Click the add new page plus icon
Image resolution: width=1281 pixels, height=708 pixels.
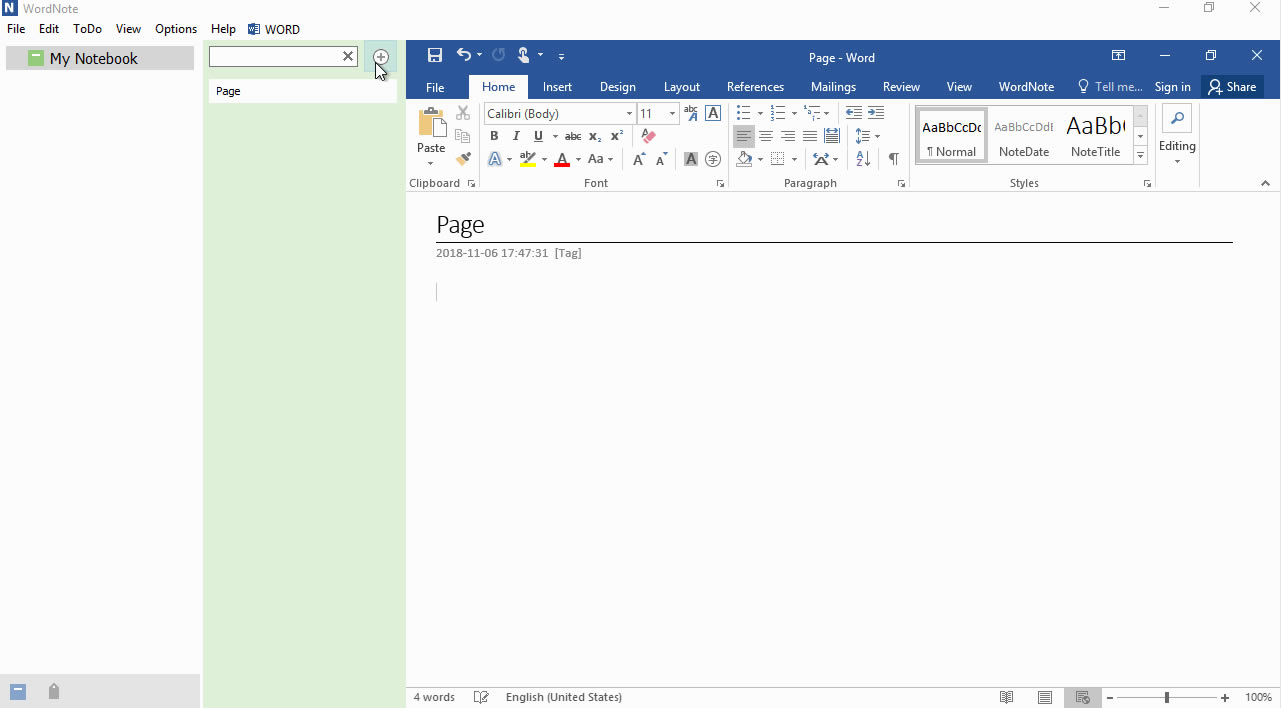pos(381,57)
